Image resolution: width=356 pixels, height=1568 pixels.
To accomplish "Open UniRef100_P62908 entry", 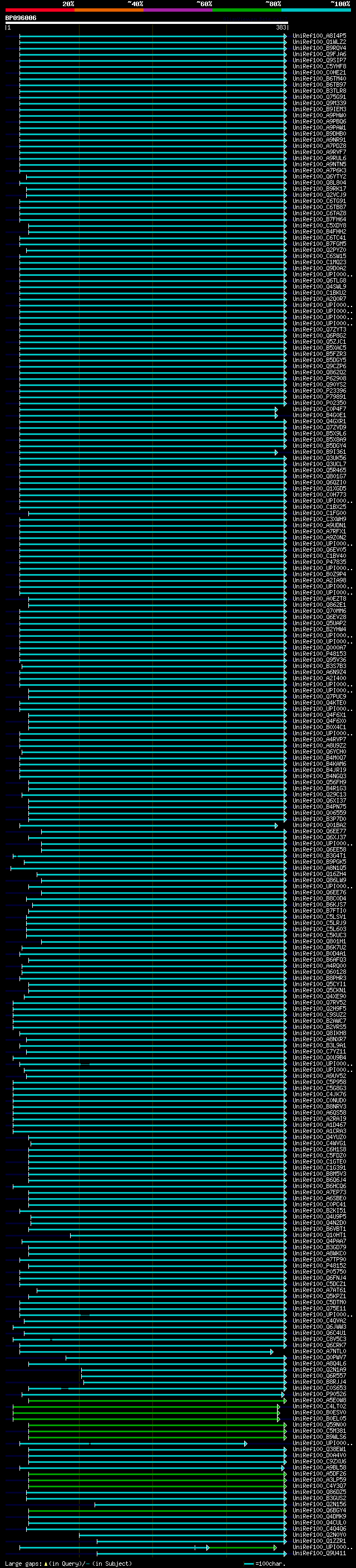I will (319, 379).
